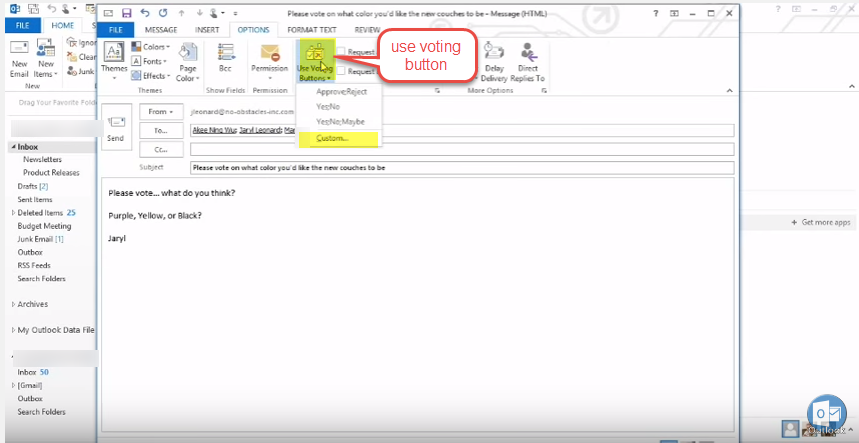859x443 pixels.
Task: Switch to the REVIEW tab
Action: [x=368, y=30]
